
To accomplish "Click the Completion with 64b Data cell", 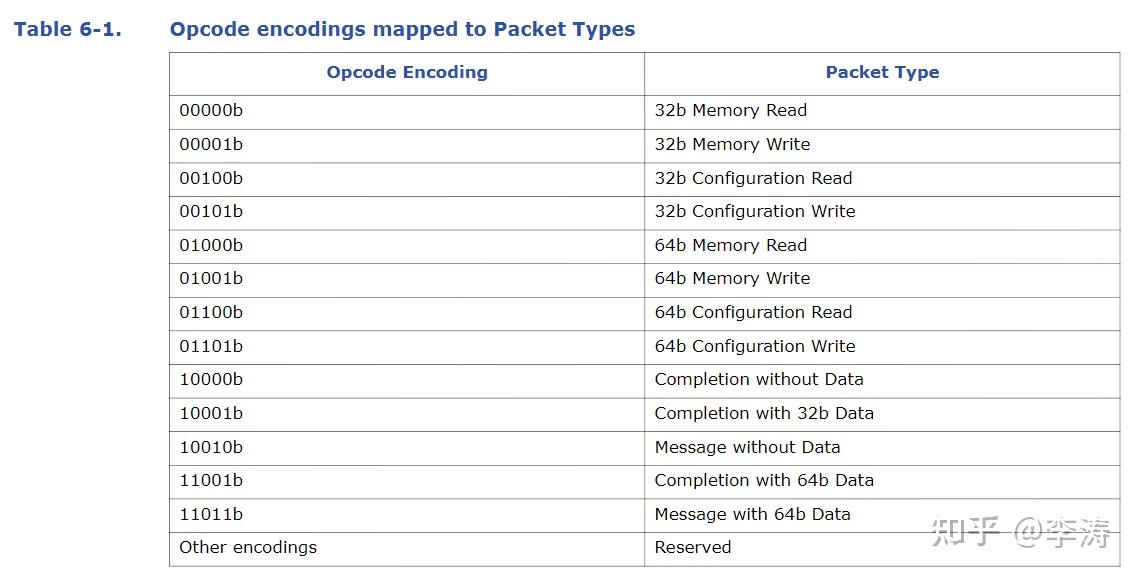I will click(764, 481).
